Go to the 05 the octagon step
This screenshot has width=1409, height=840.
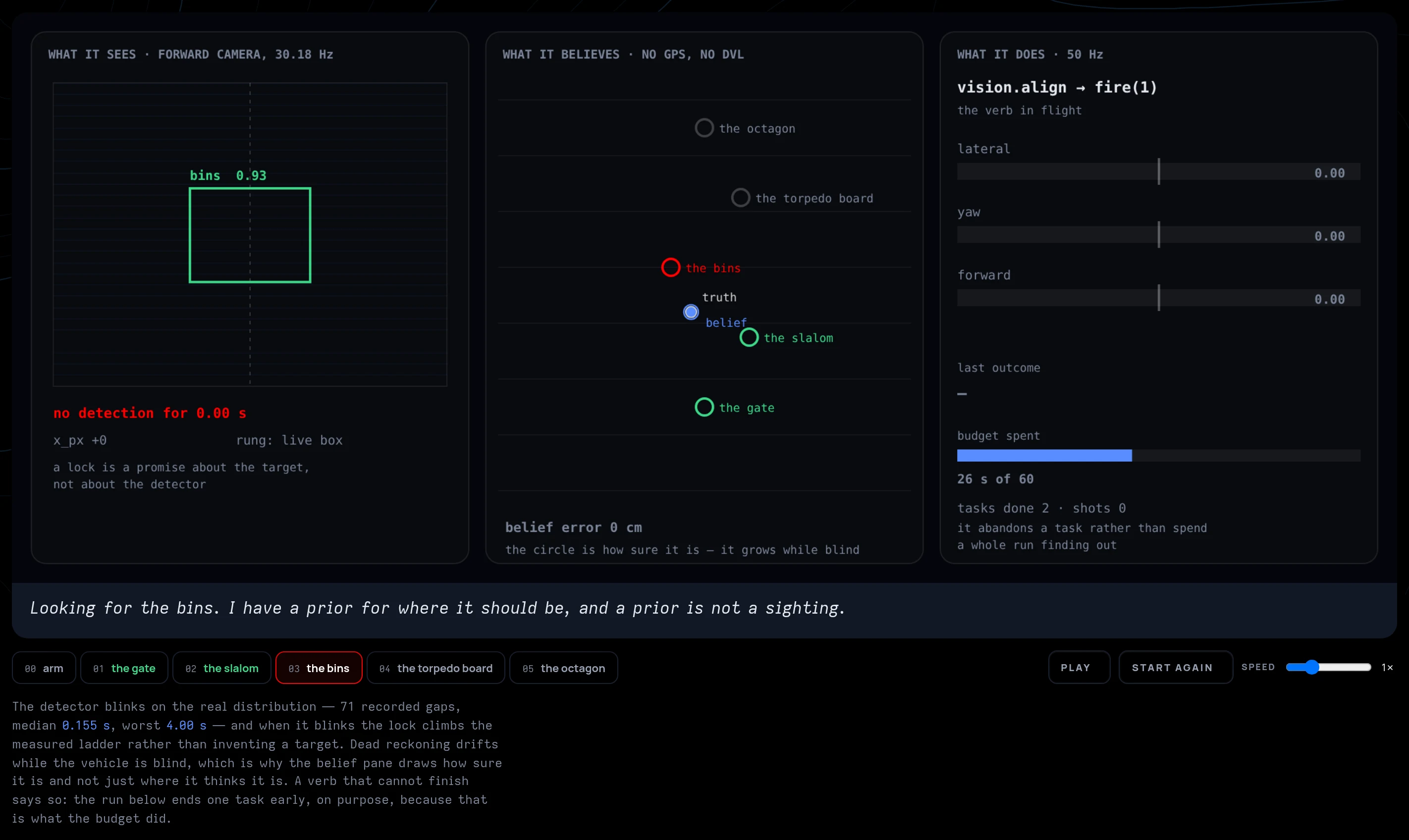point(563,668)
